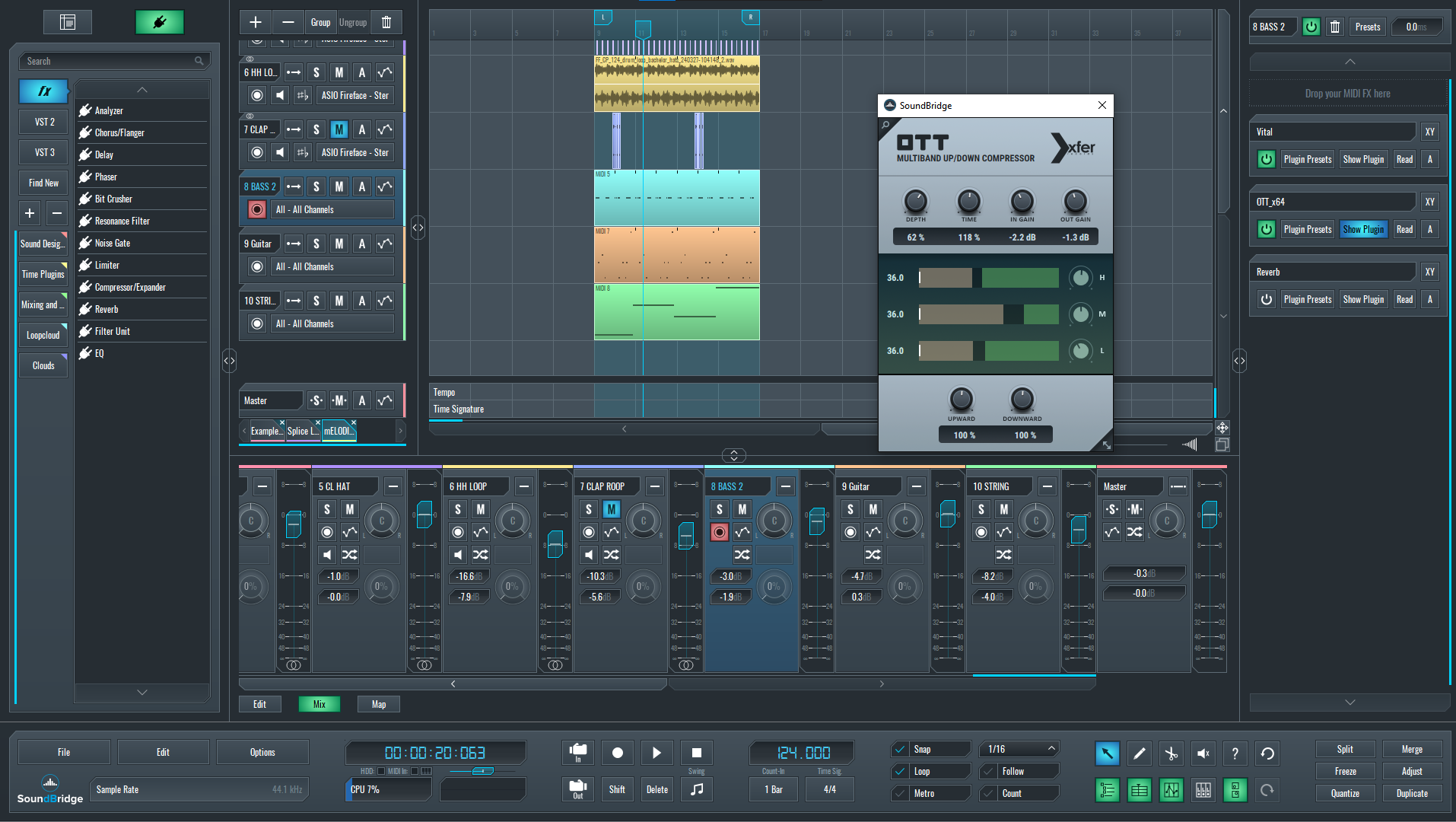Click the undo arrow icon
The height and width of the screenshot is (822, 1456).
[1267, 753]
